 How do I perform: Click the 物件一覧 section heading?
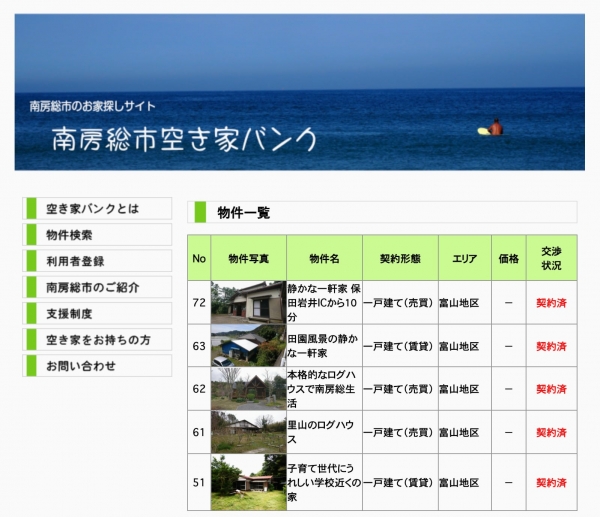click(244, 212)
